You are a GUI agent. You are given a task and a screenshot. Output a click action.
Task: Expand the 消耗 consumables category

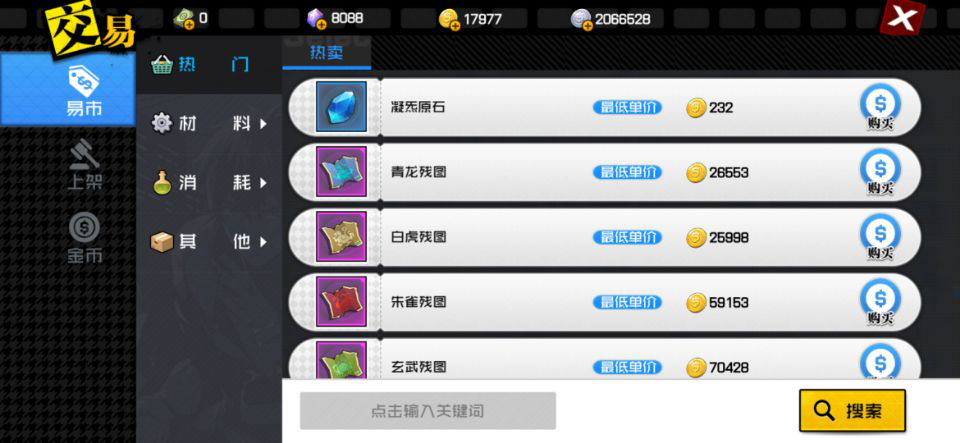(x=209, y=182)
